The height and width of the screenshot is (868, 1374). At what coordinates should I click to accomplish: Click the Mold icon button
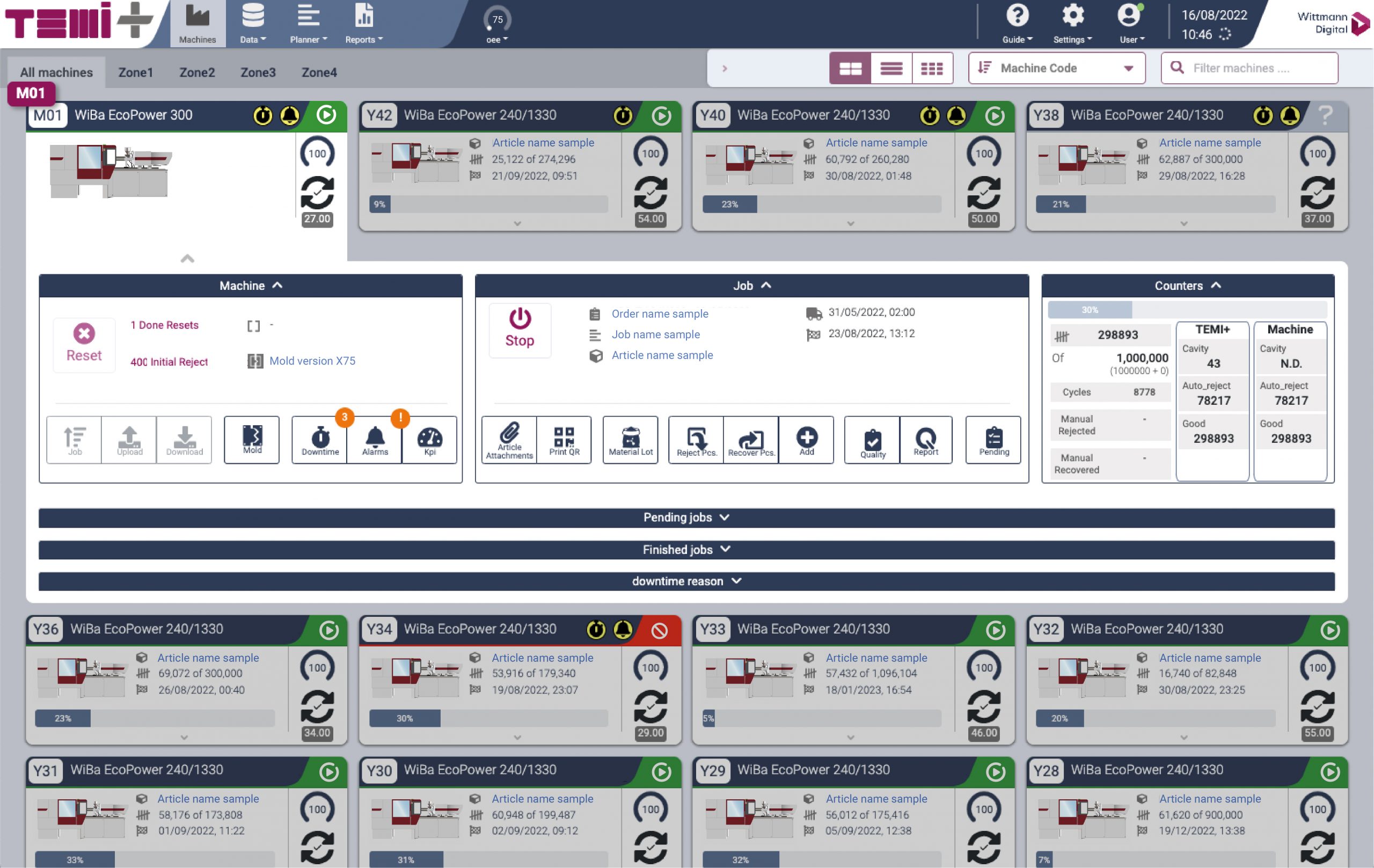[252, 440]
